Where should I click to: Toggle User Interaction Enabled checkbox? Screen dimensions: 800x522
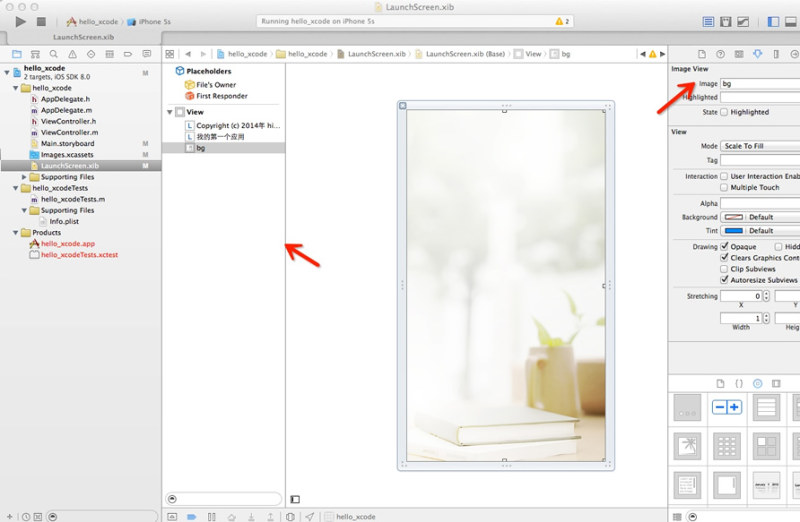click(x=724, y=176)
